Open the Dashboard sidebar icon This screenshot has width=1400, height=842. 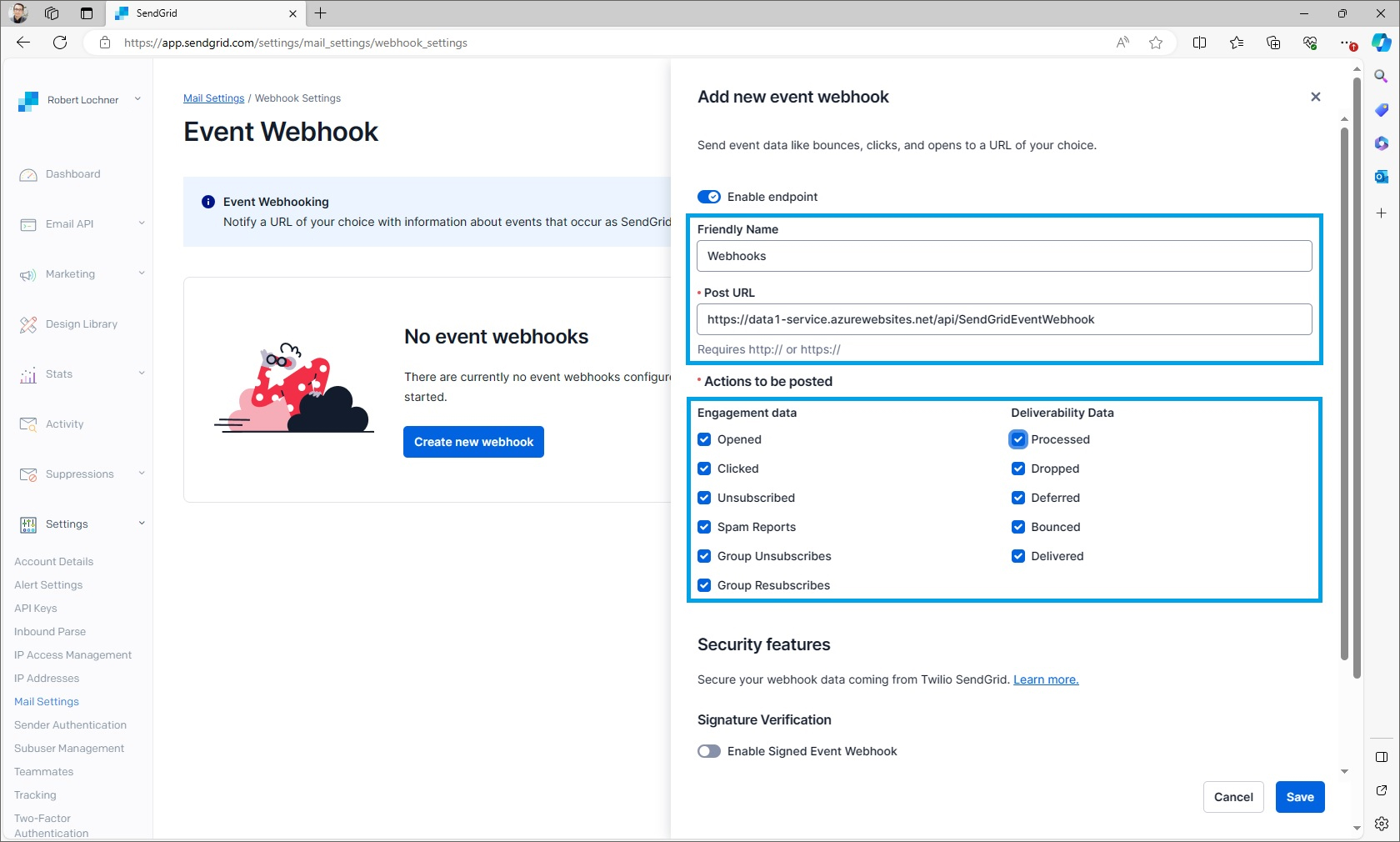(x=28, y=175)
